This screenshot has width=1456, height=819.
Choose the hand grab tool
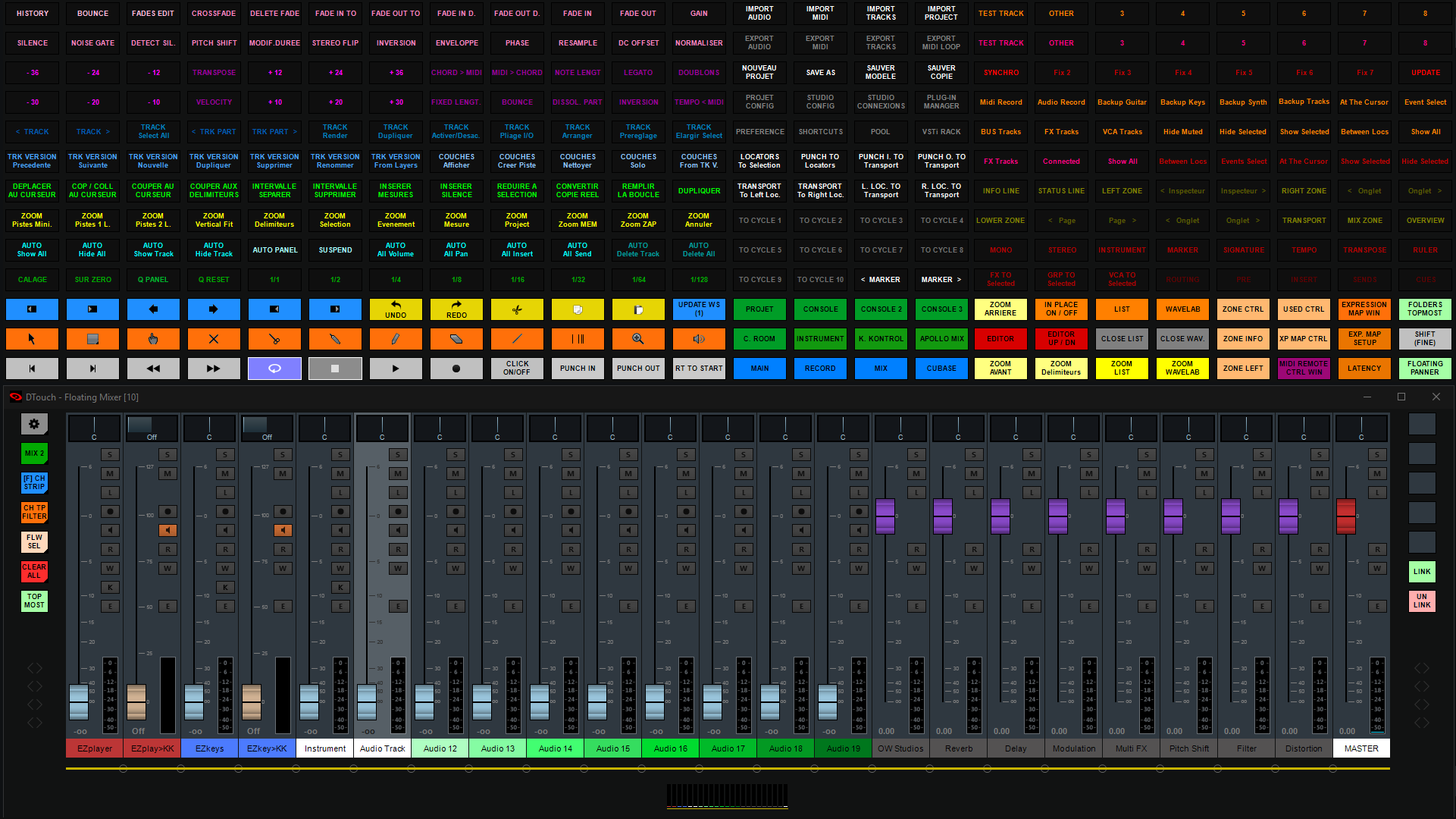coord(153,339)
